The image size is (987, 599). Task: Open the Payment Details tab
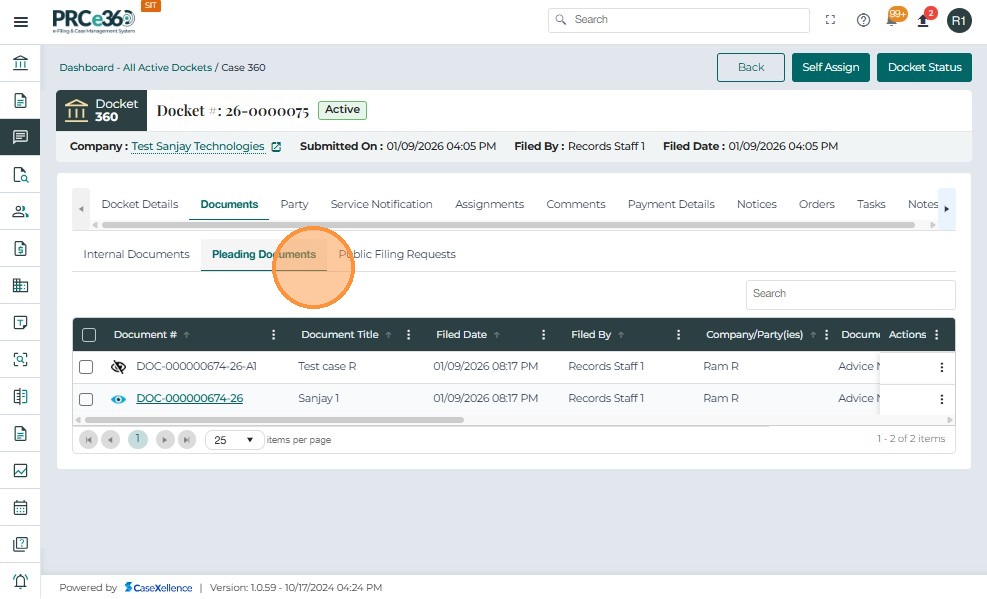click(x=671, y=204)
